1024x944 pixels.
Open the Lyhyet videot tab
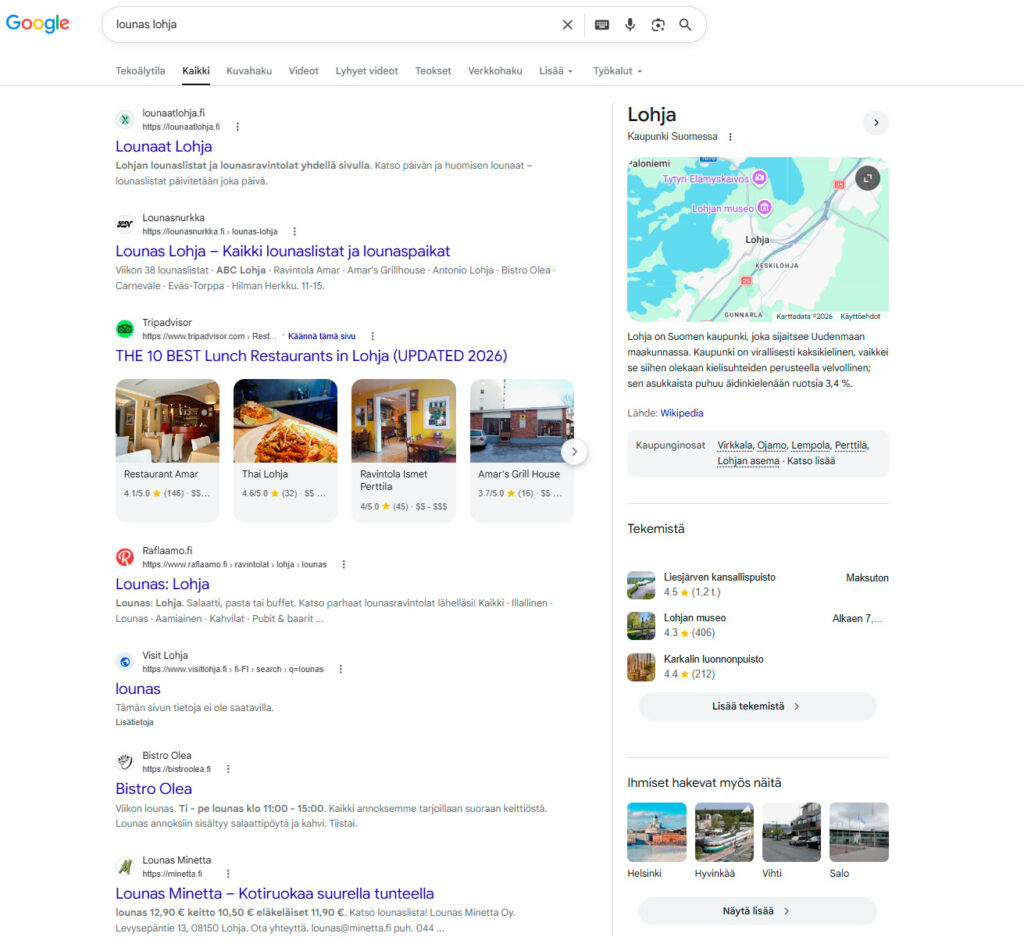(366, 71)
